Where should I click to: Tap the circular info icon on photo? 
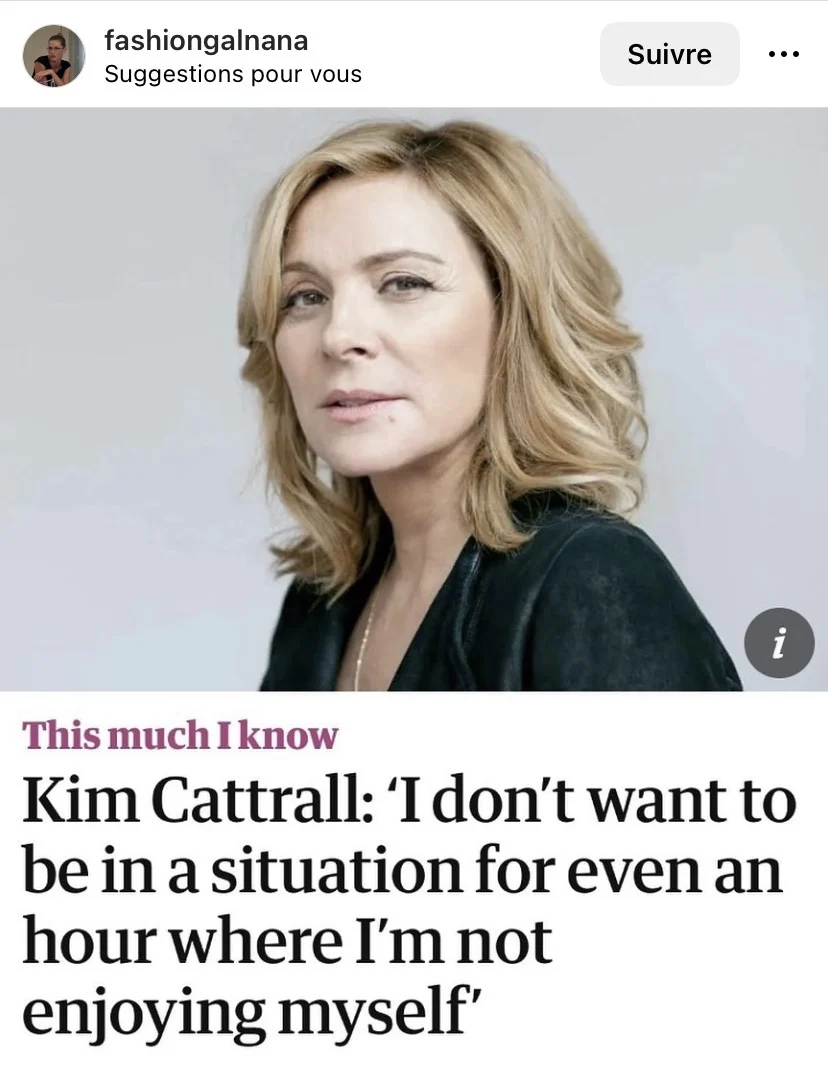[779, 643]
